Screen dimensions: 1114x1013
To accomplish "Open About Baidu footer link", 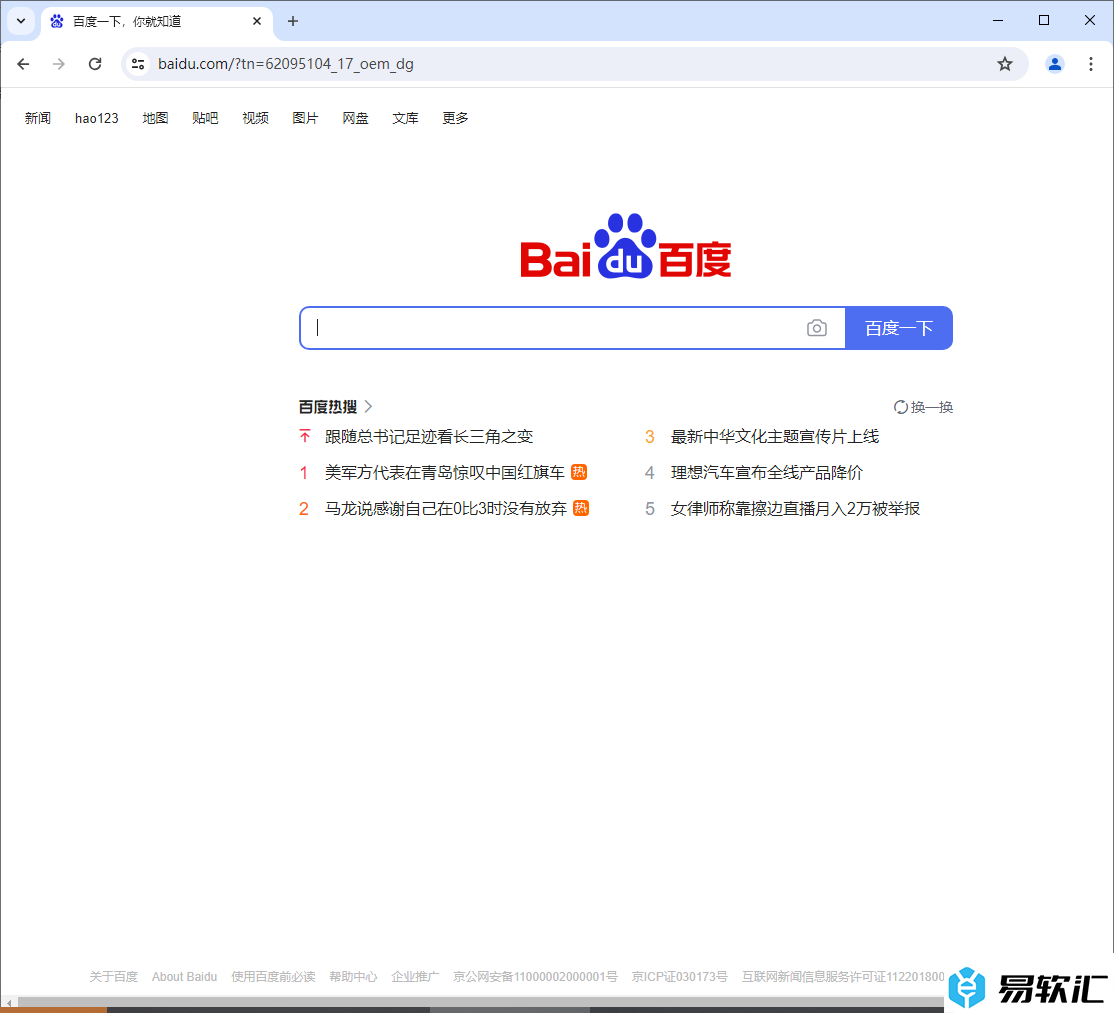I will pyautogui.click(x=185, y=977).
